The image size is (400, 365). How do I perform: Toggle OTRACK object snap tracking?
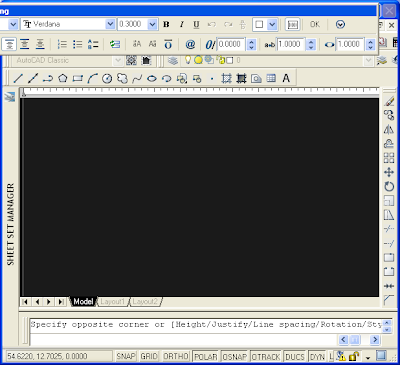[x=266, y=357]
